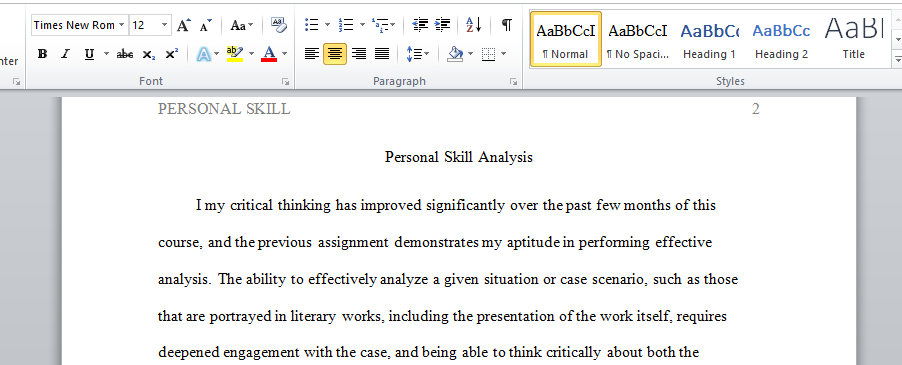Apply red font color

[x=269, y=55]
